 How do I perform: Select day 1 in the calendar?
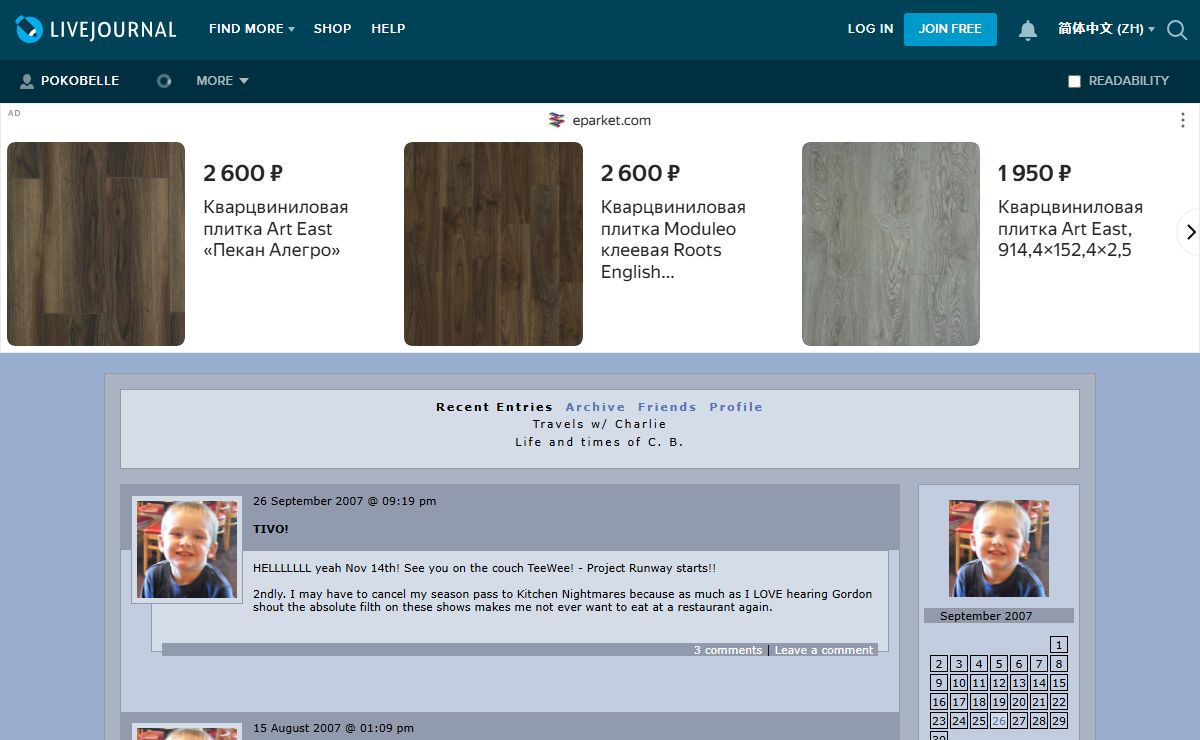(x=1059, y=645)
